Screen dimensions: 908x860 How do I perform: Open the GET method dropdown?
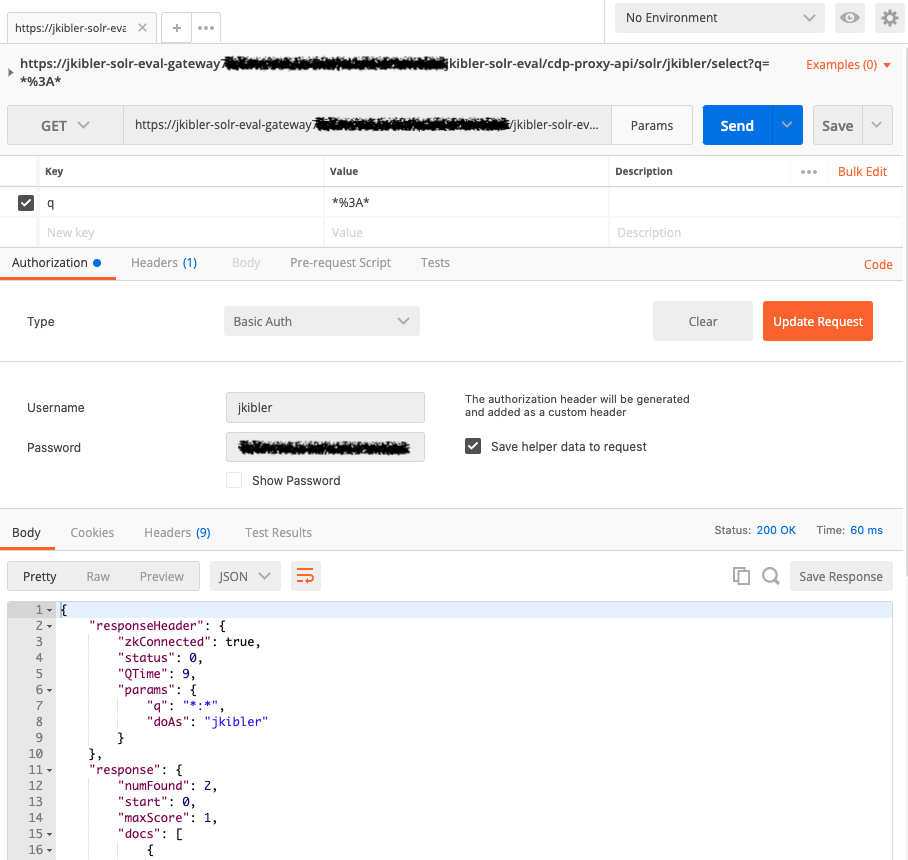[65, 125]
